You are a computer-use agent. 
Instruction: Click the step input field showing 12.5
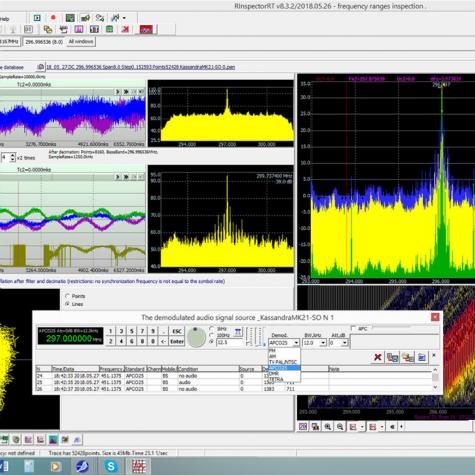[x=230, y=342]
